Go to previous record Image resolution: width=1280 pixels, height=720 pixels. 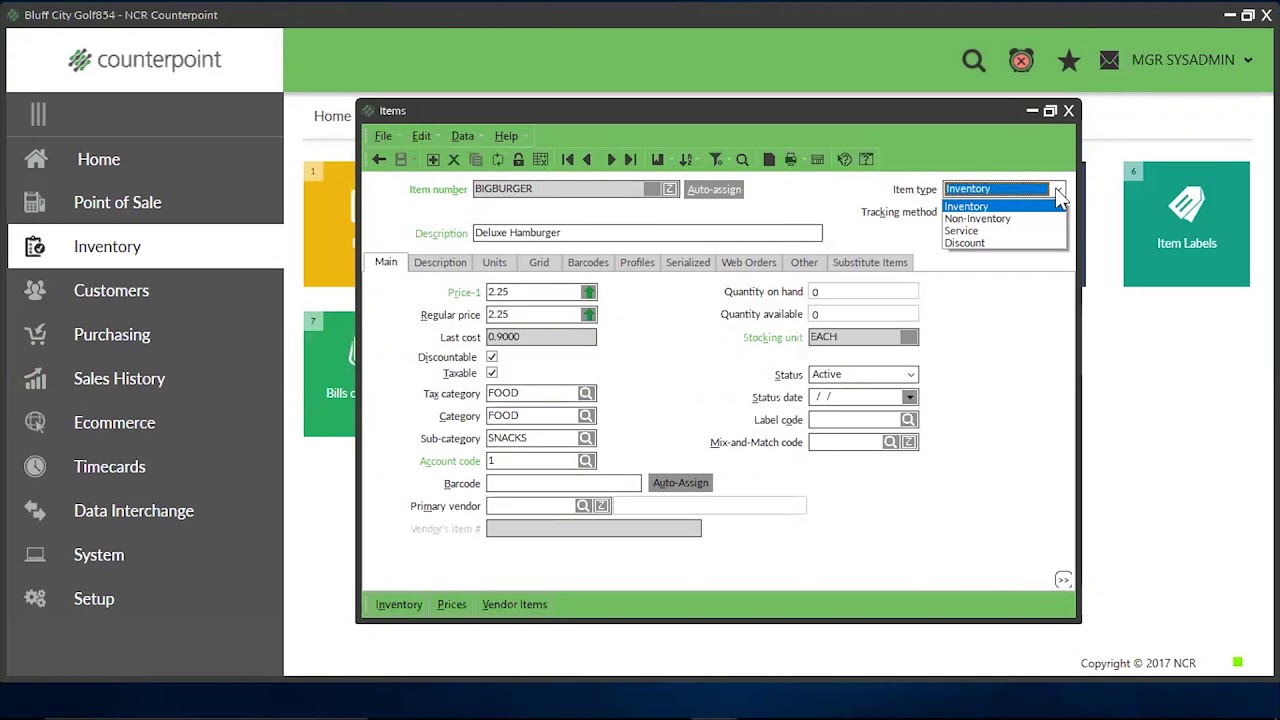pyautogui.click(x=587, y=160)
